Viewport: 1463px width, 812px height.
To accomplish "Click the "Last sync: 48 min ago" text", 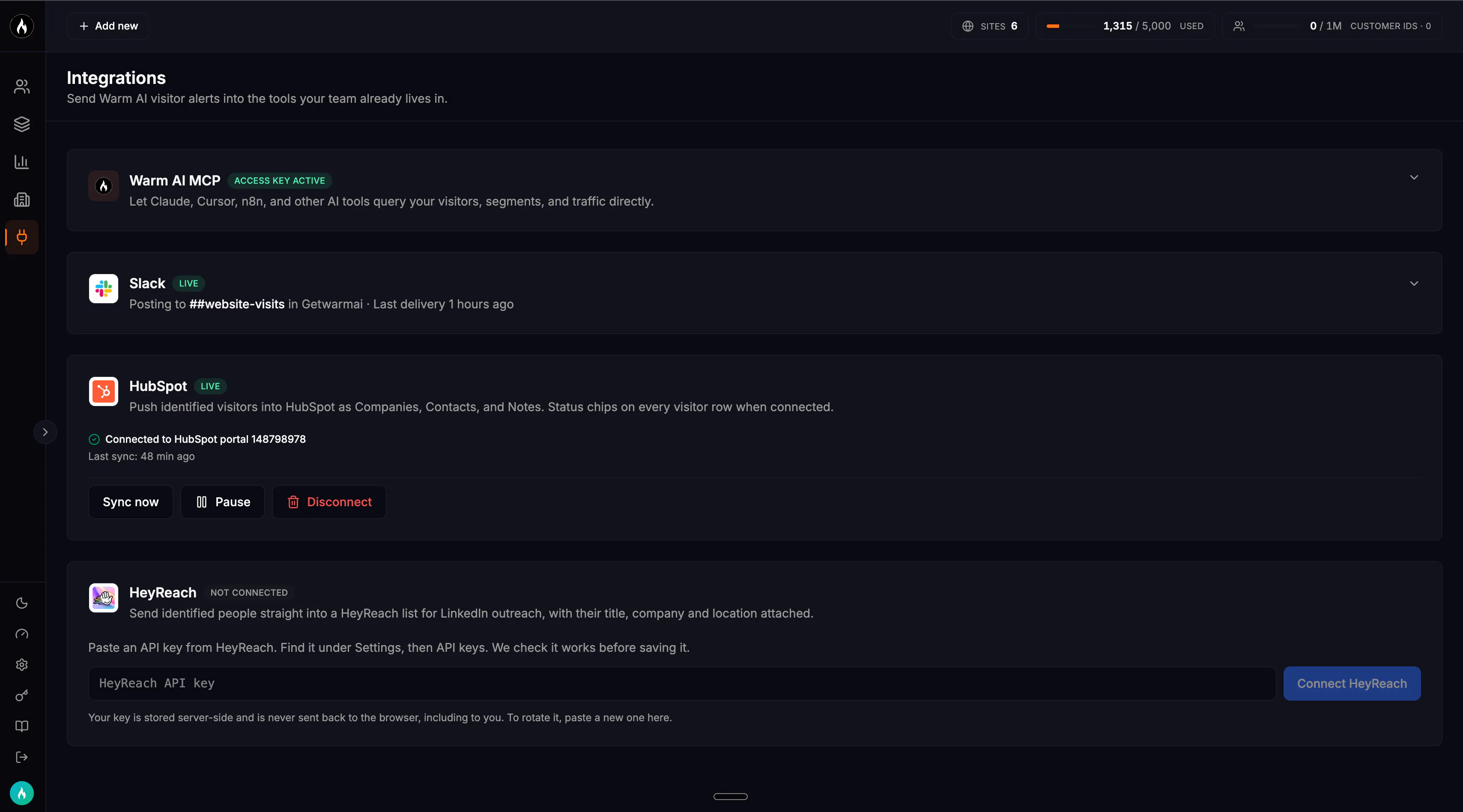I will [141, 456].
